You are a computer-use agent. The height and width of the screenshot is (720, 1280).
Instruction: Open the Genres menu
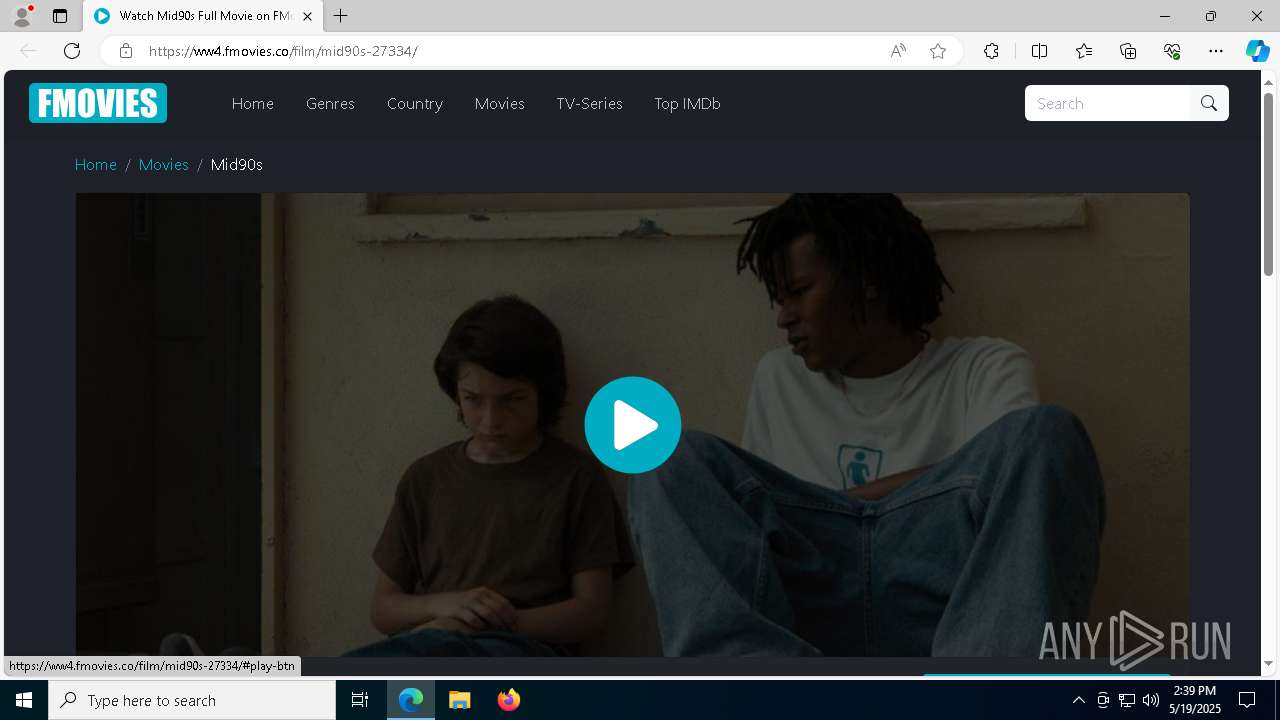[330, 103]
